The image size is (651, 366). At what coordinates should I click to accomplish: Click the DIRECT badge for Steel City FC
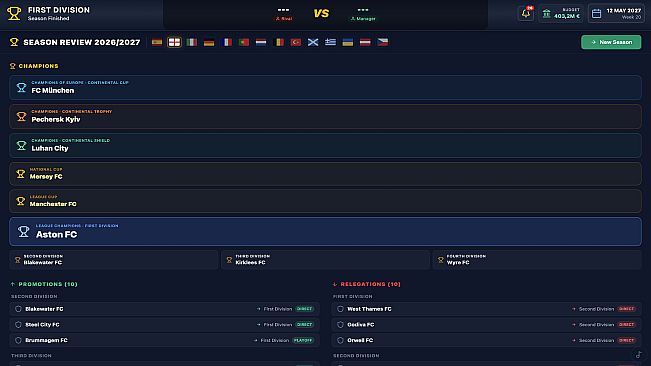(x=304, y=325)
